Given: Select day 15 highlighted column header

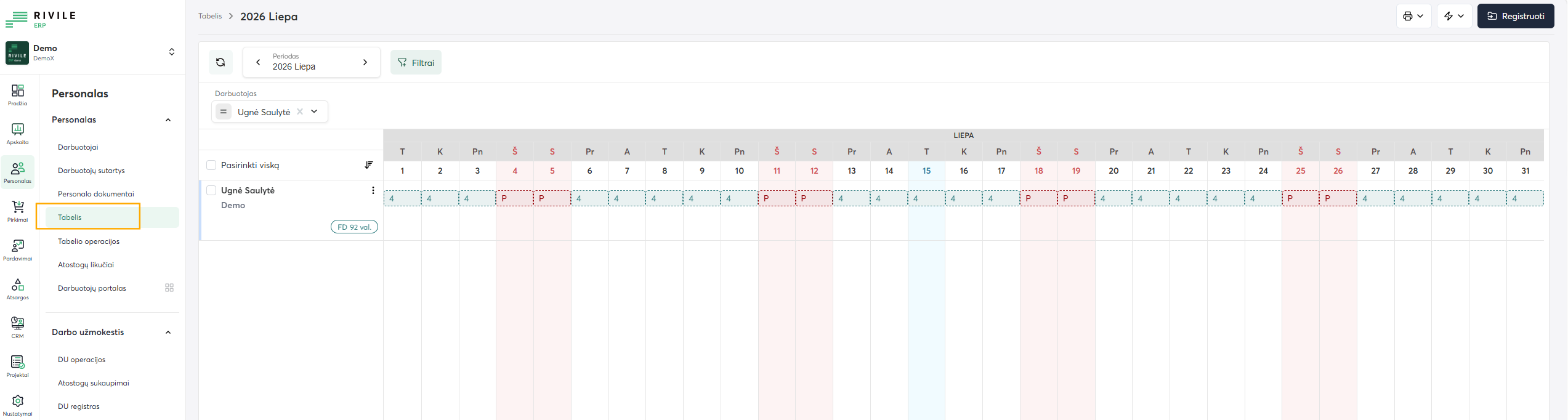Looking at the screenshot, I should [926, 171].
